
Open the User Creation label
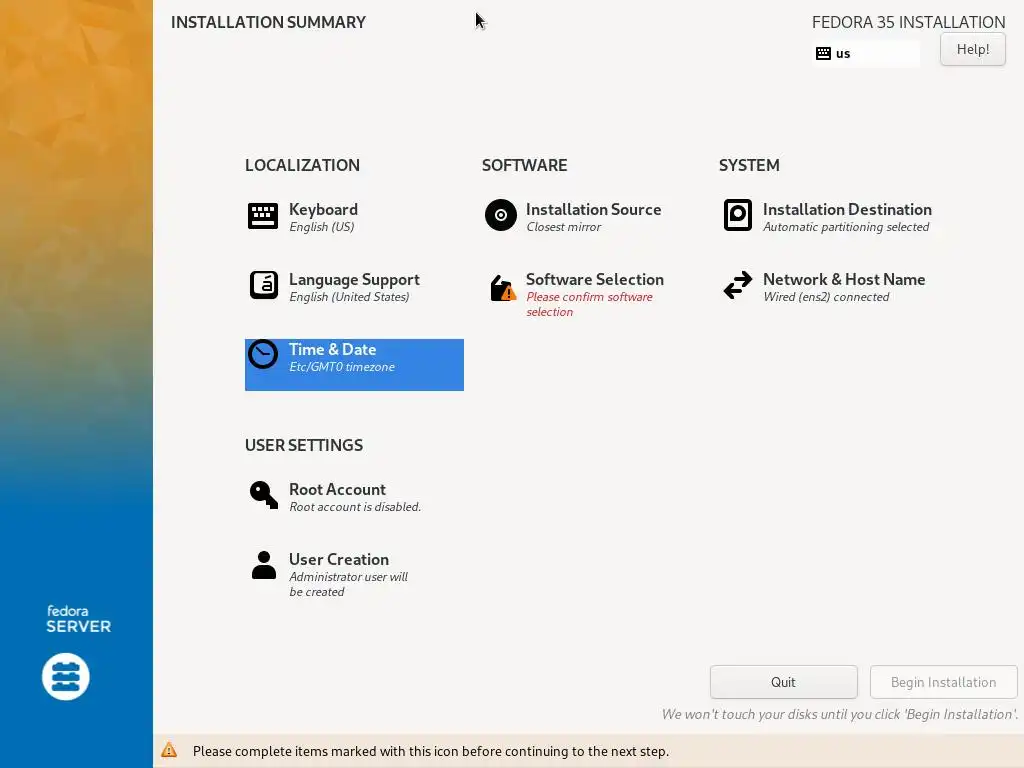(x=339, y=560)
